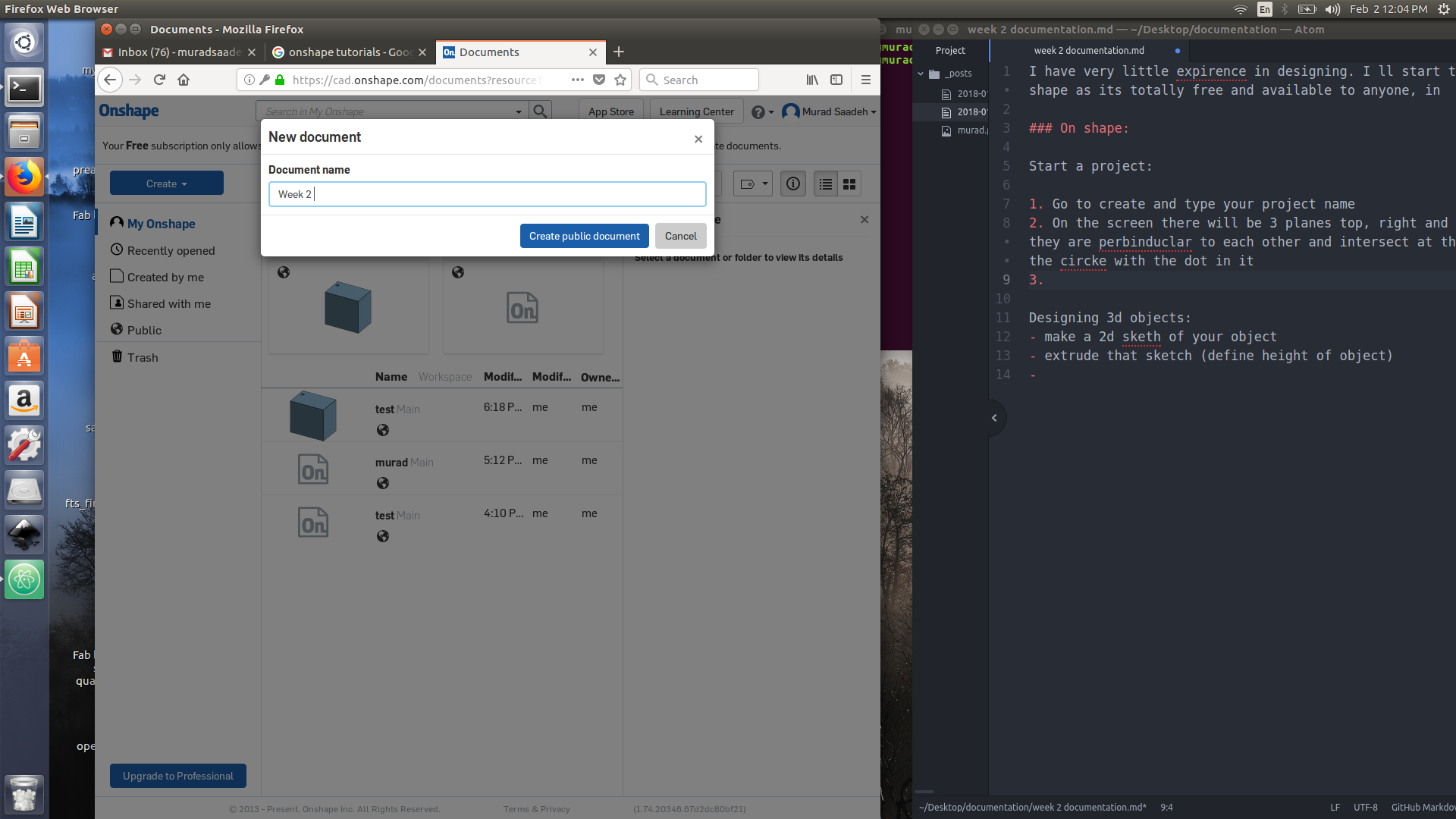Collapse the _posts folder in Atom
Viewport: 1456px width, 819px height.
tap(921, 74)
